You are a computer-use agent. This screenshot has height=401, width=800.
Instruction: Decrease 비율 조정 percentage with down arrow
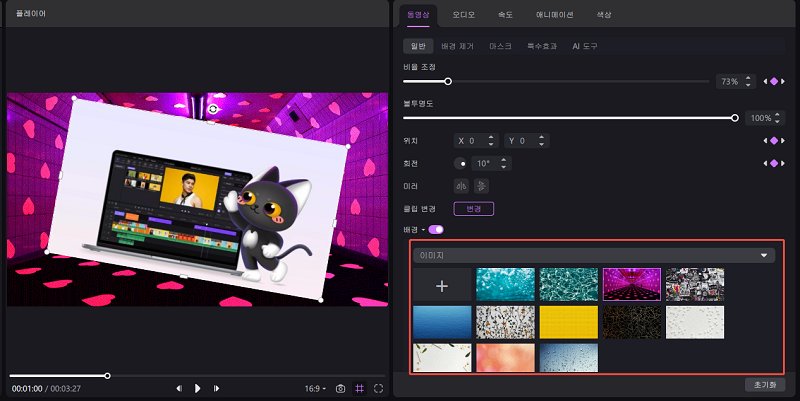tap(748, 85)
